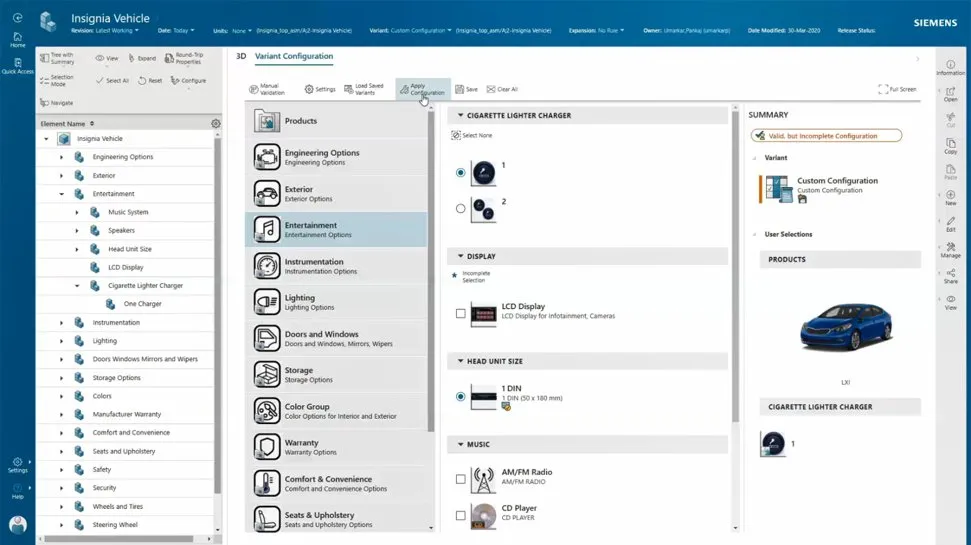Click the Apply Configuration toolbar icon
The image size is (971, 545).
(404, 89)
